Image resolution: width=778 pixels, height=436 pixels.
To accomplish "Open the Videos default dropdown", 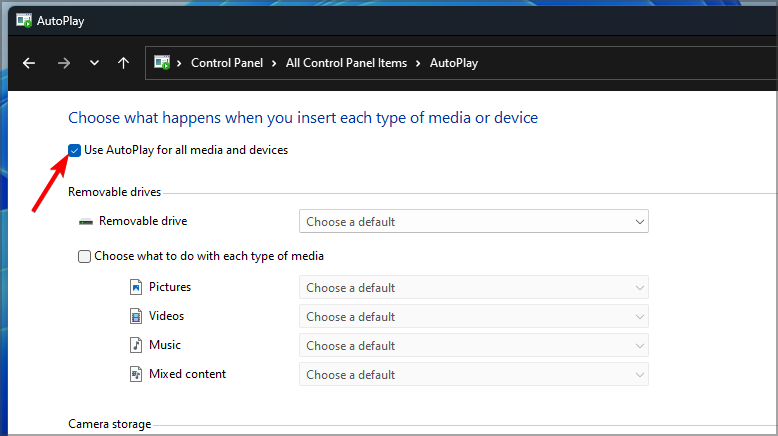I will [x=473, y=316].
